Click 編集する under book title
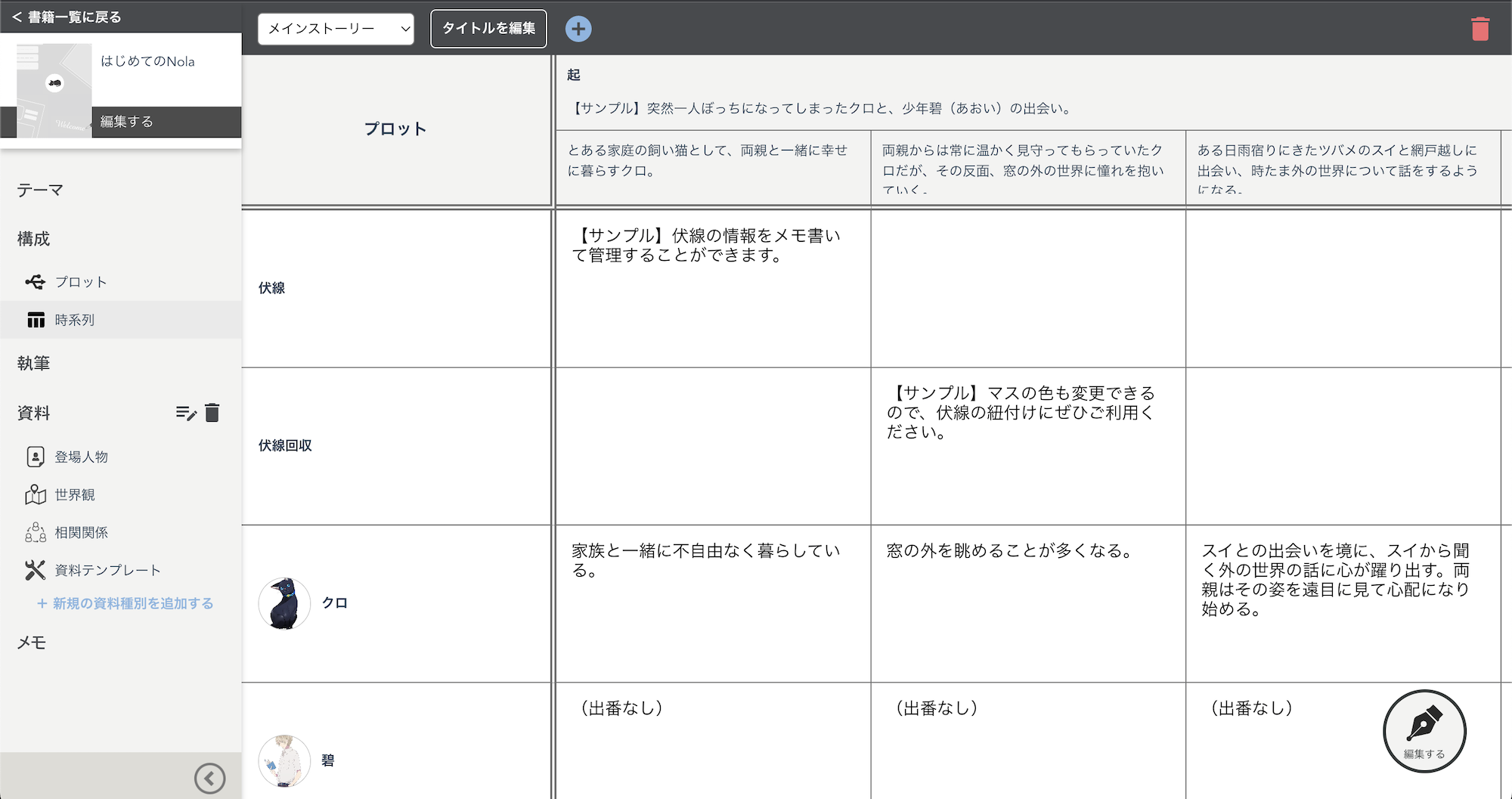Screen dimensions: 1512x799 coord(127,122)
